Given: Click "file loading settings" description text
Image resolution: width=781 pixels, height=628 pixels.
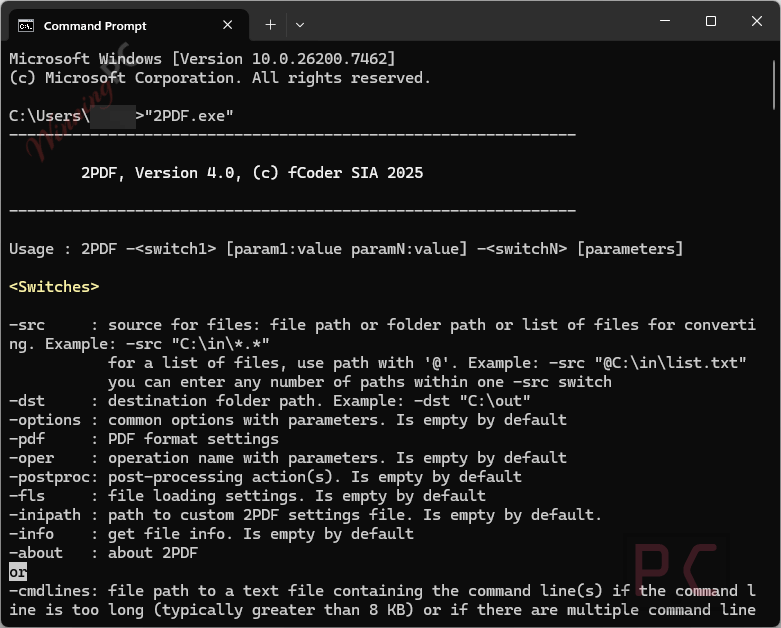Looking at the screenshot, I should [x=202, y=496].
